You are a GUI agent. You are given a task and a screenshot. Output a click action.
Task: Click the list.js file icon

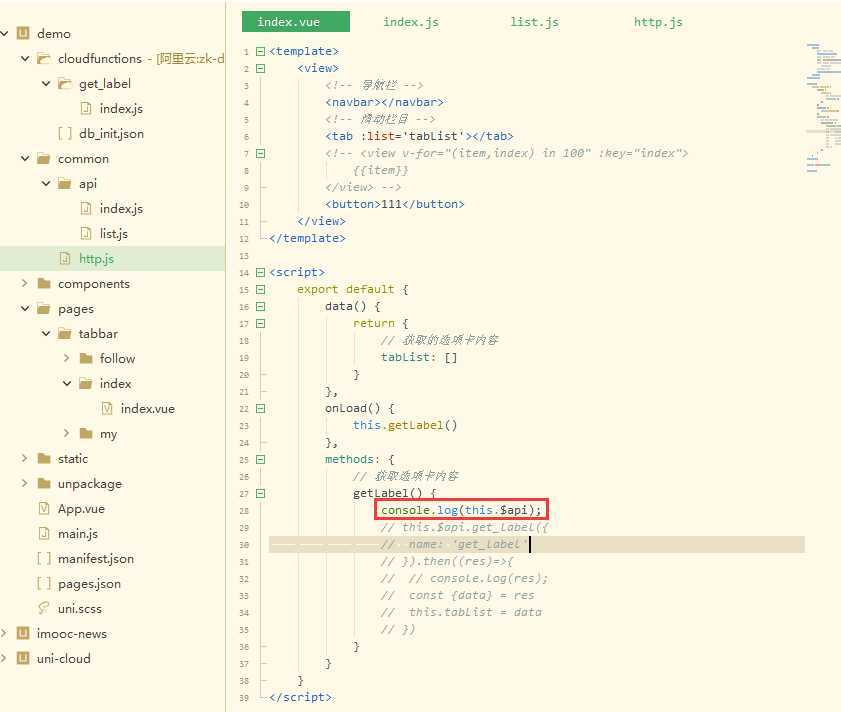tap(86, 233)
